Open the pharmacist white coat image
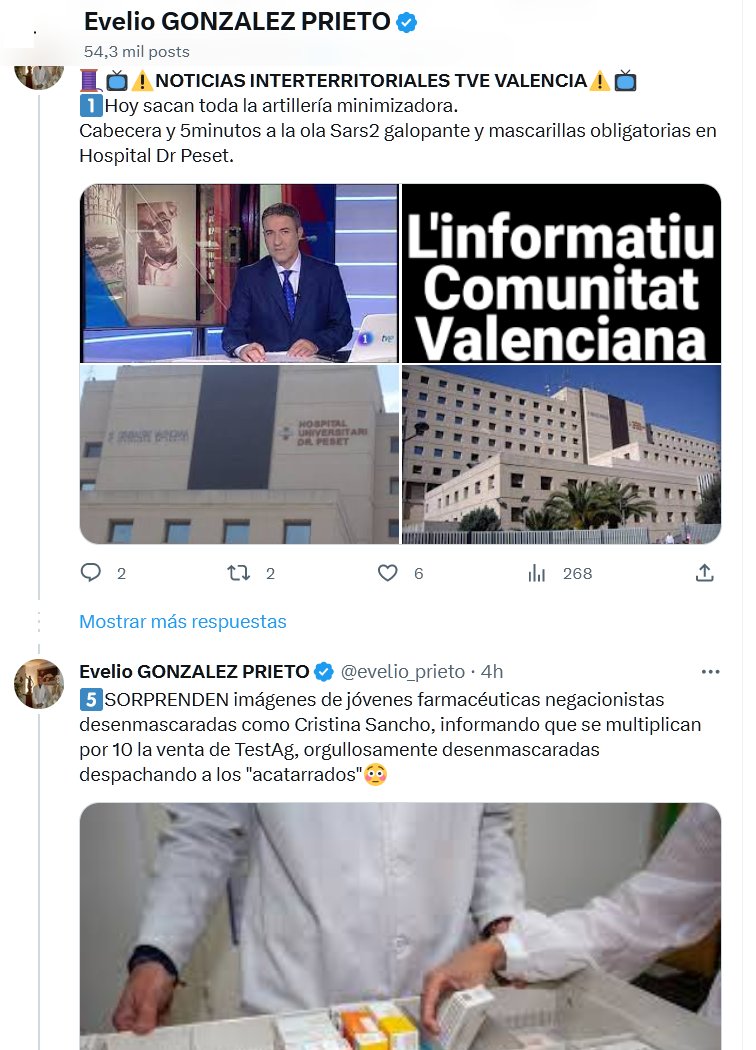 [x=400, y=926]
